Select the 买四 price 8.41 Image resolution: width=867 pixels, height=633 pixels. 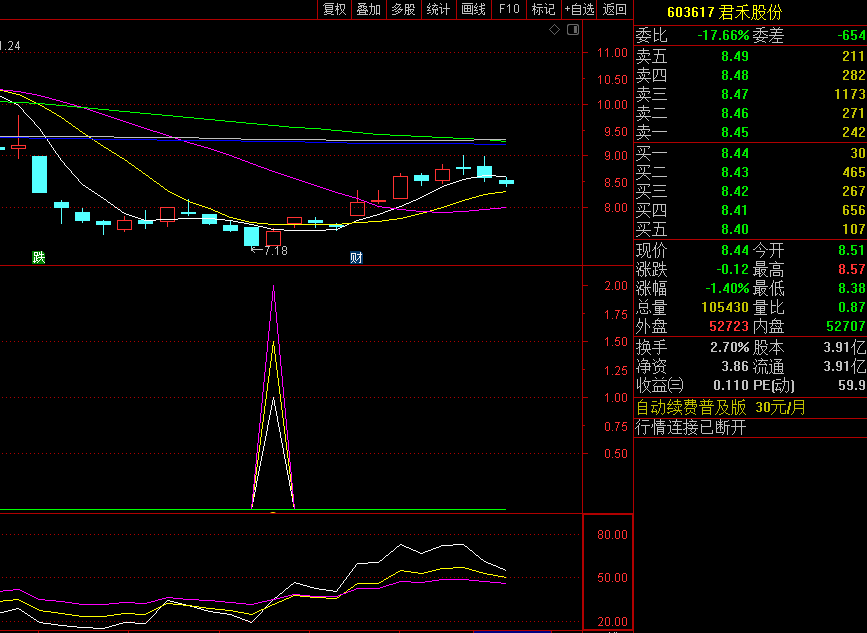pyautogui.click(x=735, y=210)
